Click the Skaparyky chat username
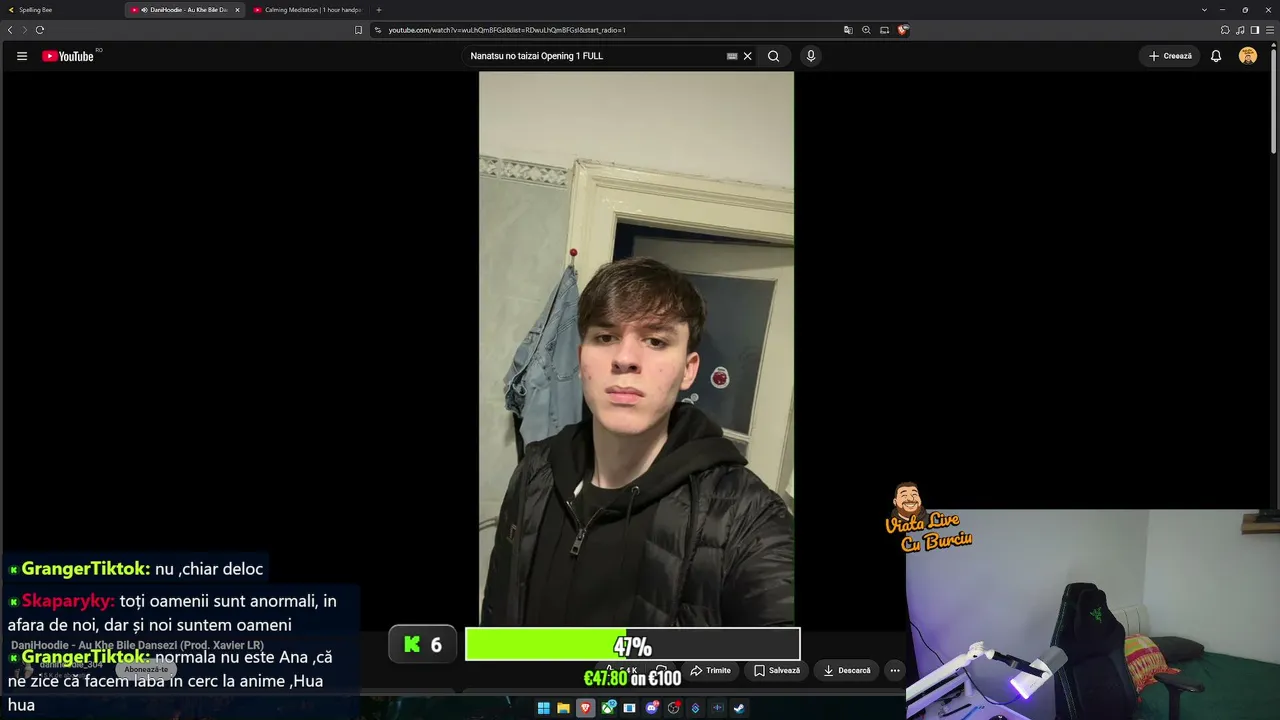Viewport: 1280px width, 720px height. coord(68,601)
